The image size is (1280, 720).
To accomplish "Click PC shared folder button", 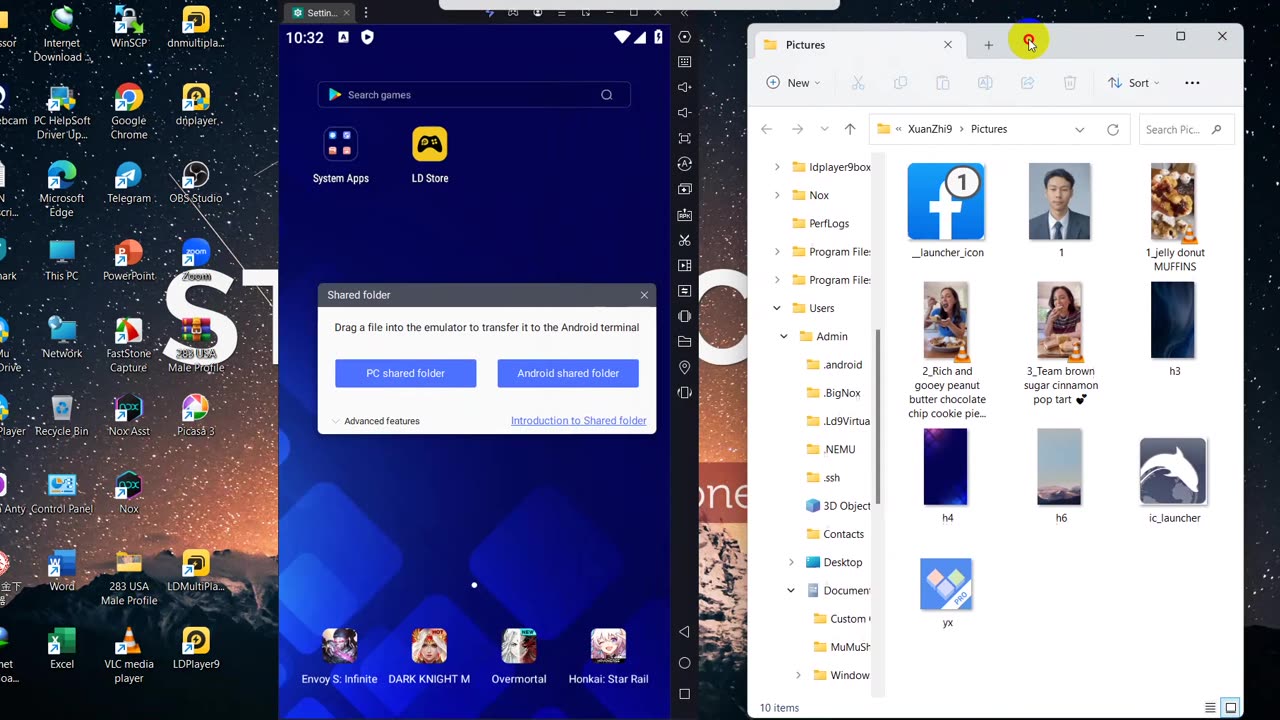I will point(406,373).
